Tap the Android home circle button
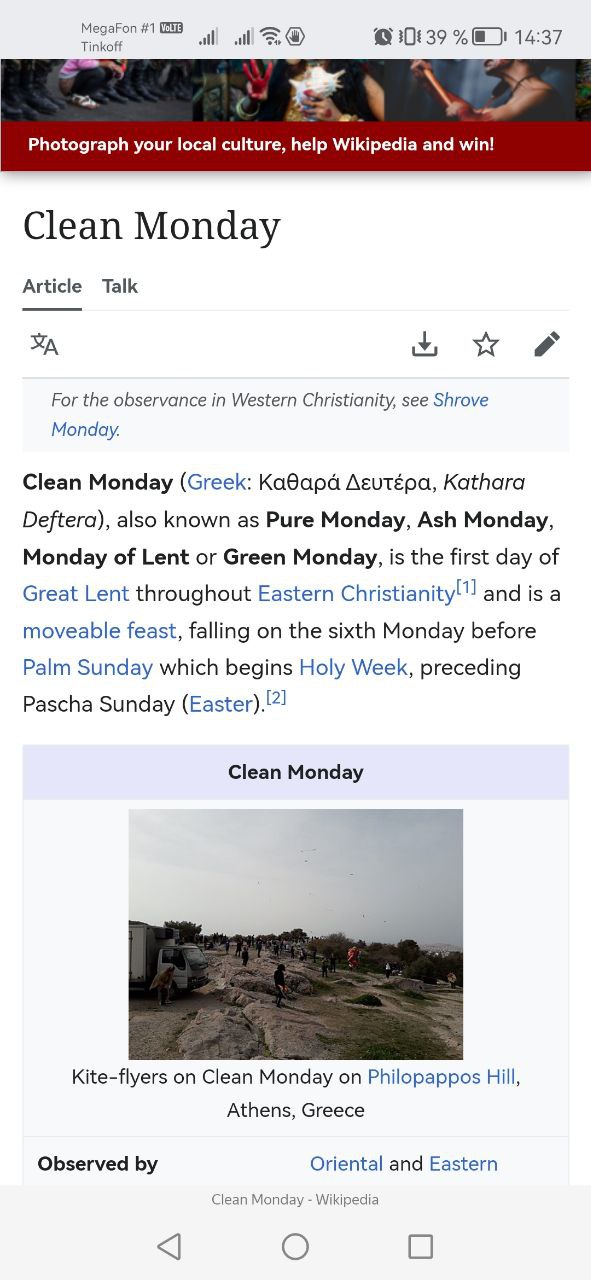This screenshot has width=591, height=1280. pyautogui.click(x=295, y=1246)
